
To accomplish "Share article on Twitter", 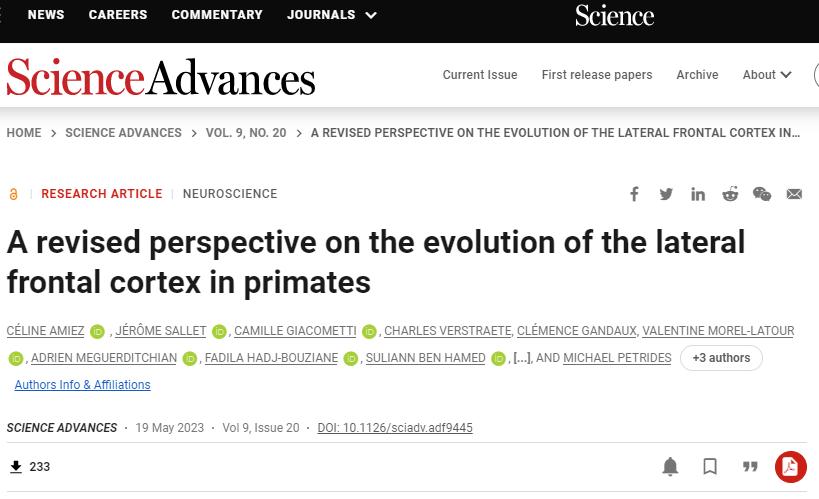I will tap(666, 194).
